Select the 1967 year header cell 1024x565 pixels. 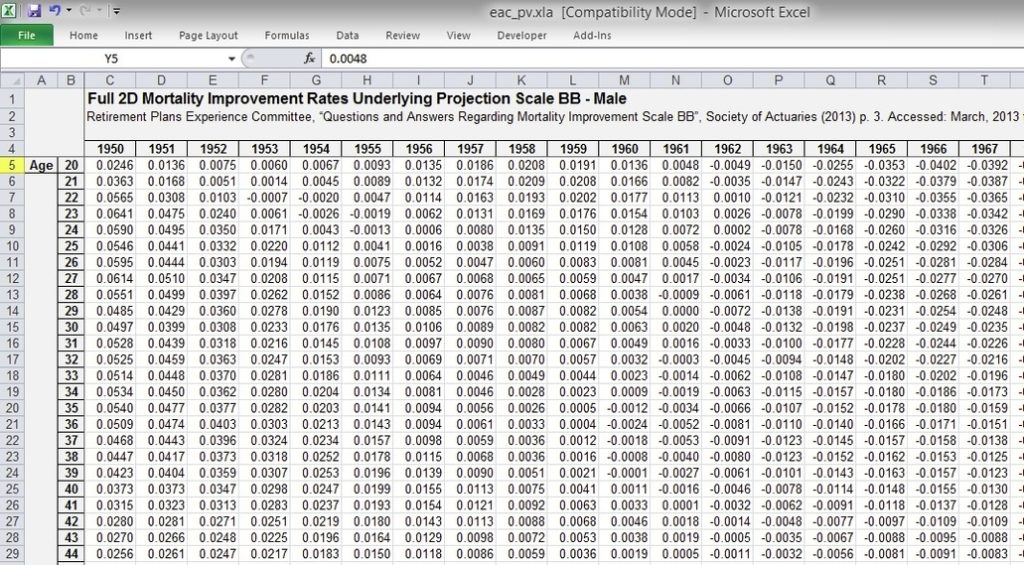coord(984,149)
